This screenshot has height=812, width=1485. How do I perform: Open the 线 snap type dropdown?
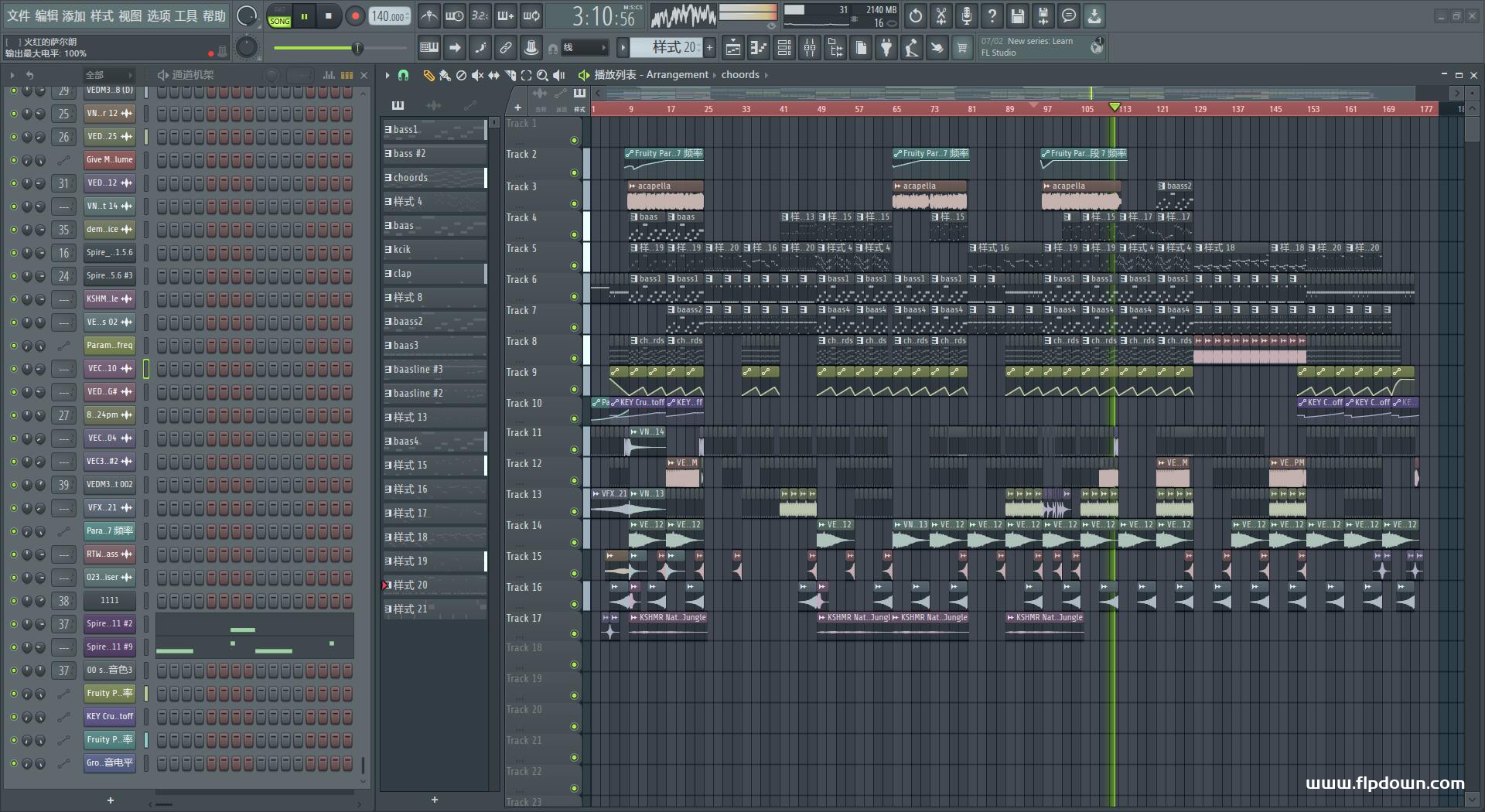click(585, 48)
